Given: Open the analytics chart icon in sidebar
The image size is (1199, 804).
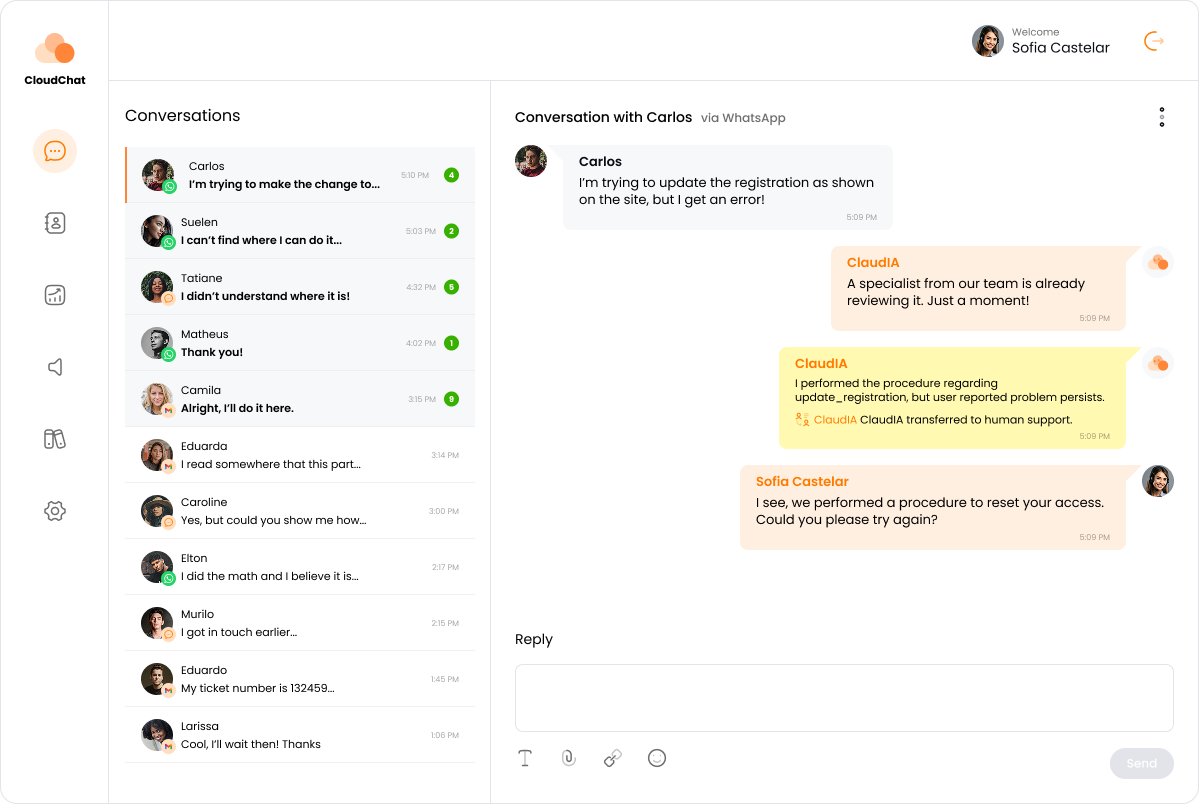Looking at the screenshot, I should pyautogui.click(x=55, y=295).
